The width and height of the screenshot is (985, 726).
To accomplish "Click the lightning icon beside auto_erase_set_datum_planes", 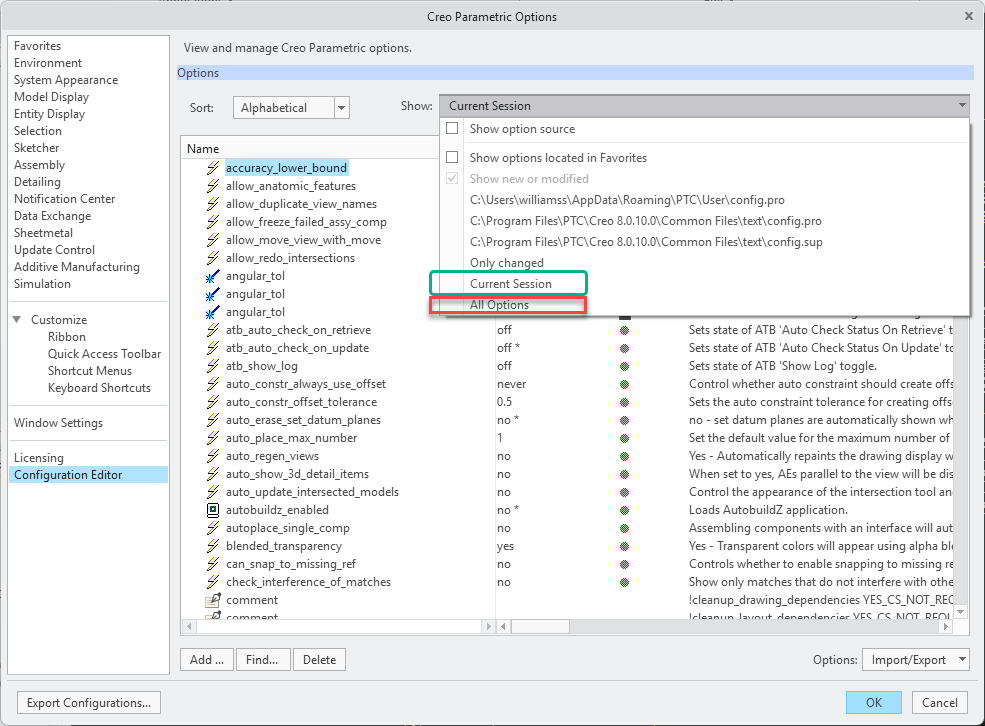I will (x=213, y=420).
